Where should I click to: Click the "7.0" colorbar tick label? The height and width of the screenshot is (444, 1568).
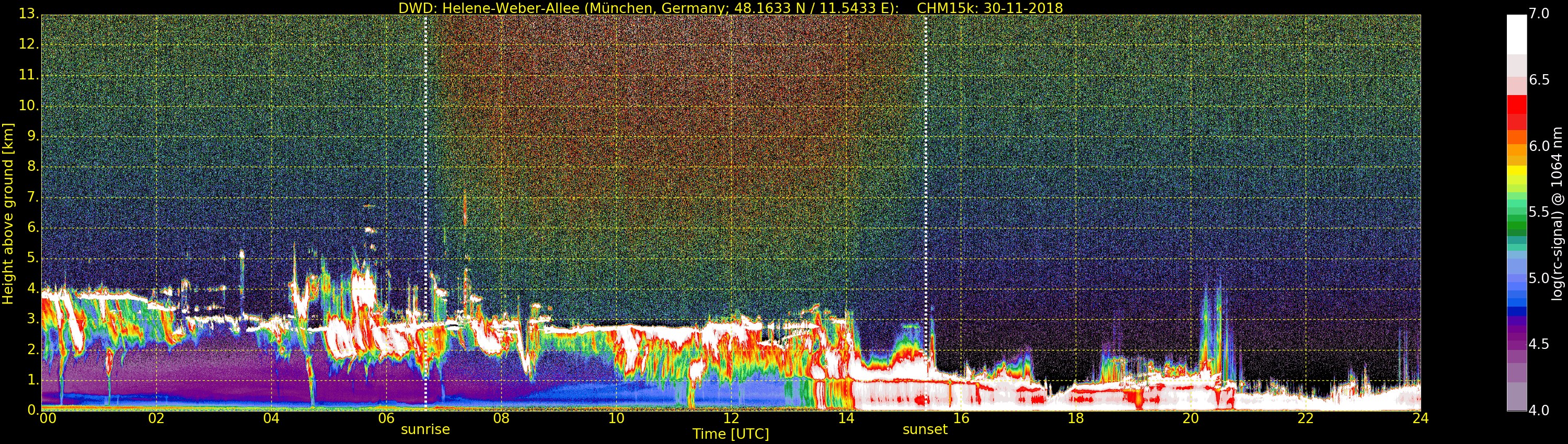(x=1540, y=14)
